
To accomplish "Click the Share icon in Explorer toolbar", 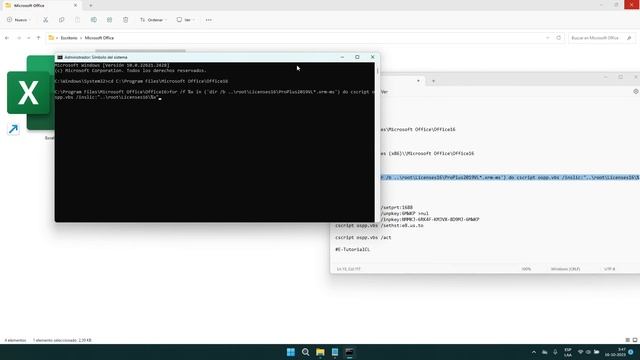I will coord(109,20).
